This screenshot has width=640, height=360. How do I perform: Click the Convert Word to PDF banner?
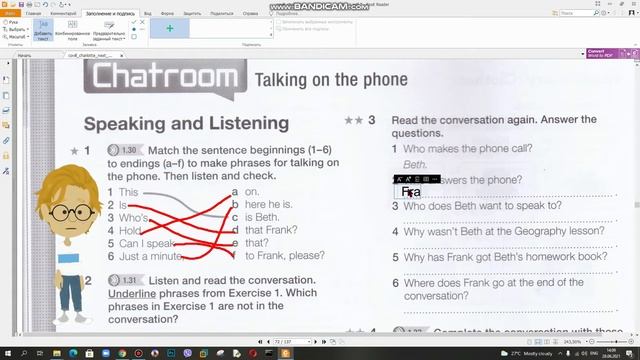point(612,53)
